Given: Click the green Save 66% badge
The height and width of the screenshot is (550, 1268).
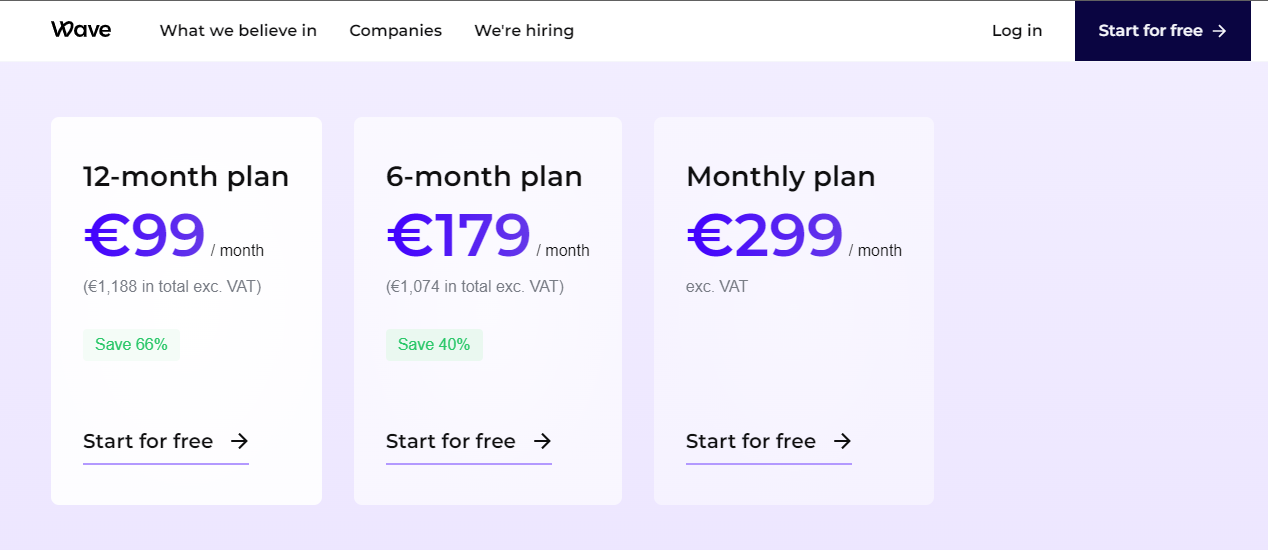Looking at the screenshot, I should point(131,345).
